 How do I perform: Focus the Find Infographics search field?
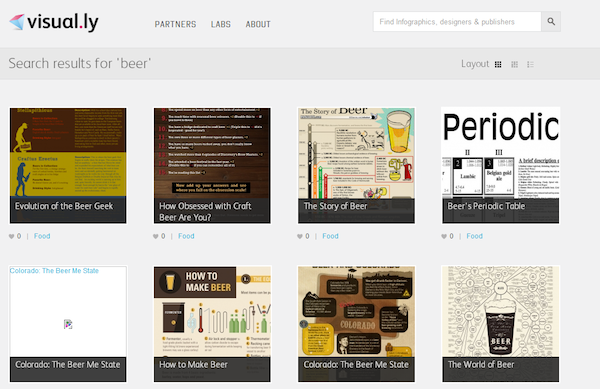tap(457, 21)
